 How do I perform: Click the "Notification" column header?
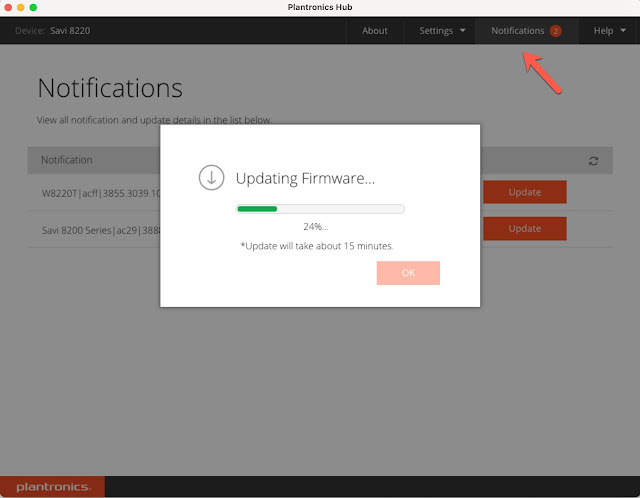[x=67, y=160]
